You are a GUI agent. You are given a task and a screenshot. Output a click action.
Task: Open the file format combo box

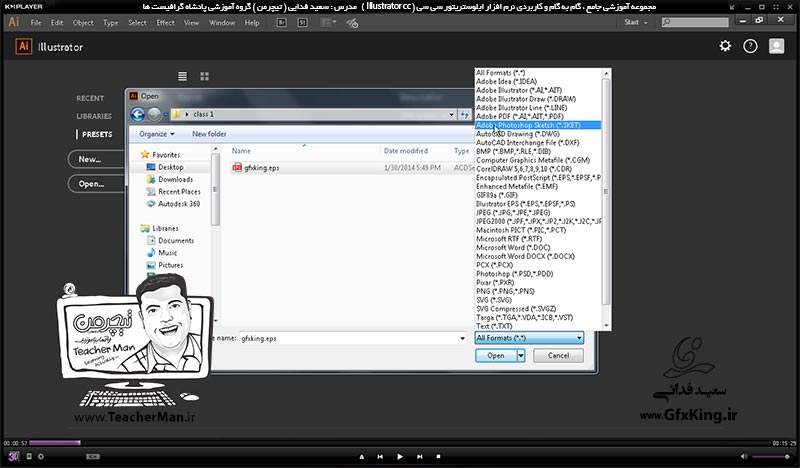529,338
